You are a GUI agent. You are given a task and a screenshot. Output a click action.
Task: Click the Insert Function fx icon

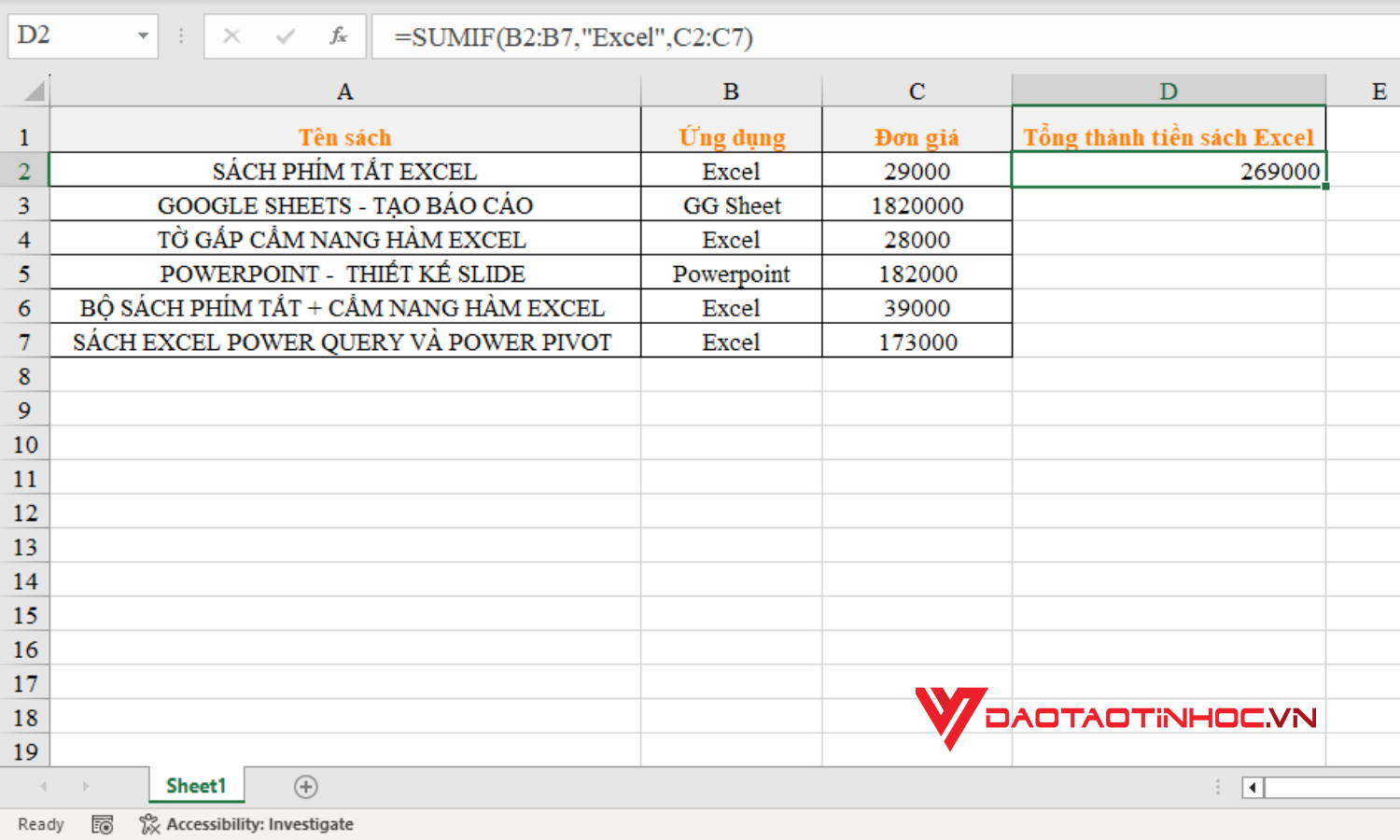coord(338,36)
